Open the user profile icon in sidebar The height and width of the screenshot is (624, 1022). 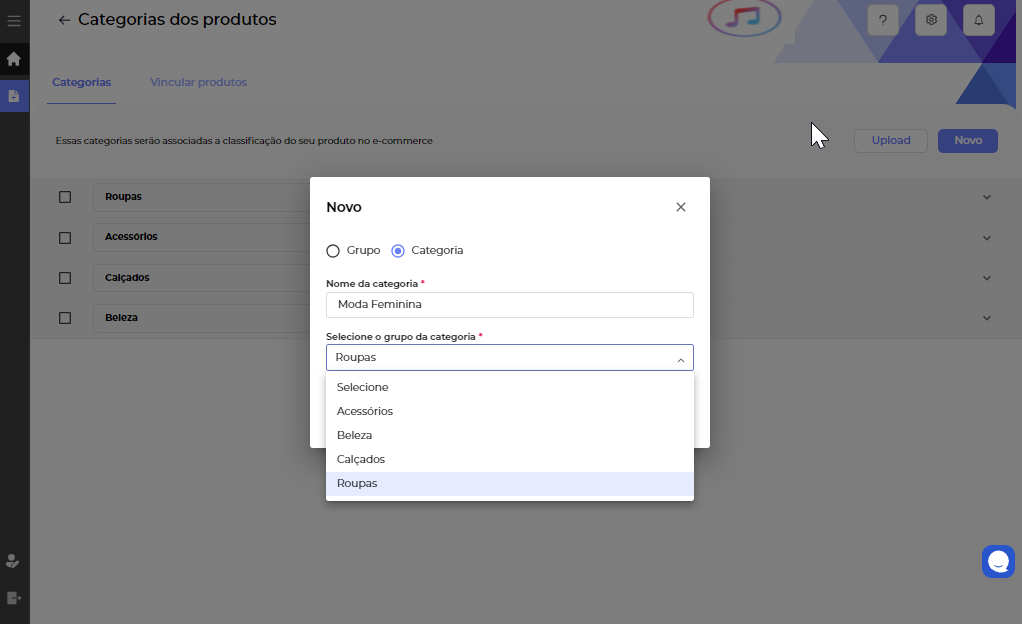point(13,561)
